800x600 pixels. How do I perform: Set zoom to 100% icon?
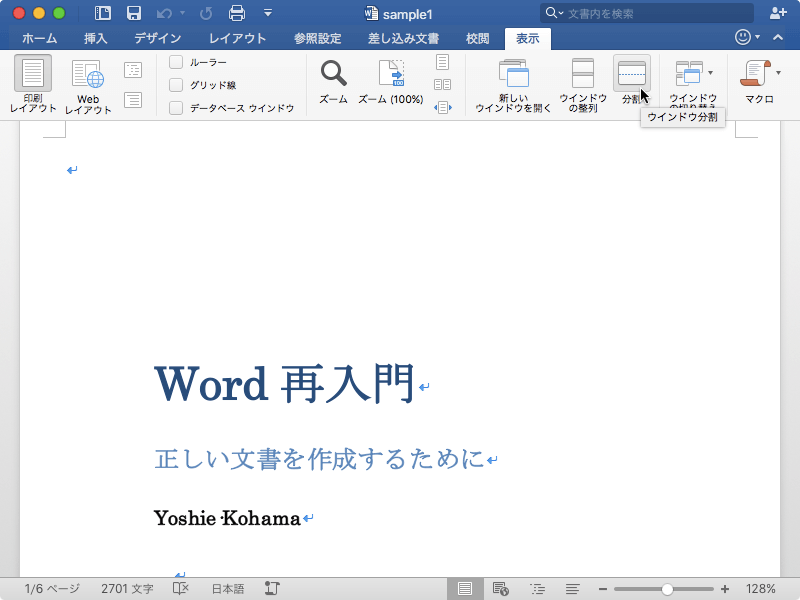390,75
